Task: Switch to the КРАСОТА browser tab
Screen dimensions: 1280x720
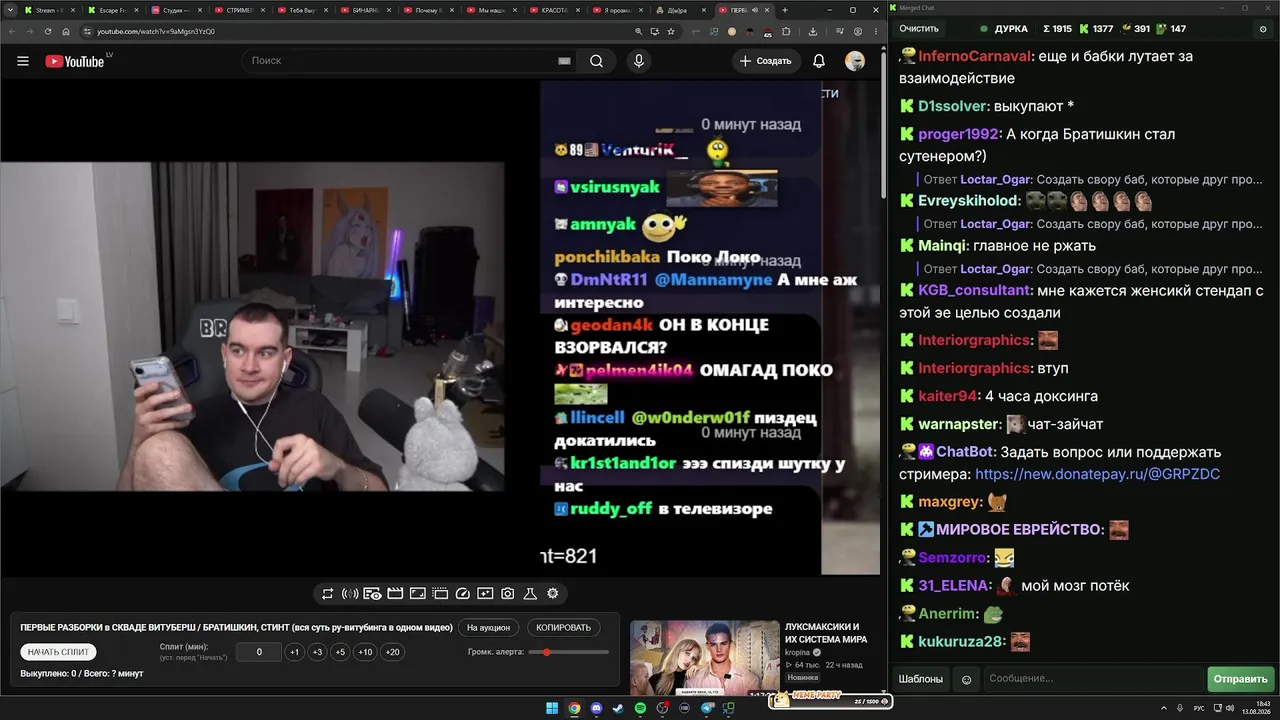Action: tap(554, 10)
